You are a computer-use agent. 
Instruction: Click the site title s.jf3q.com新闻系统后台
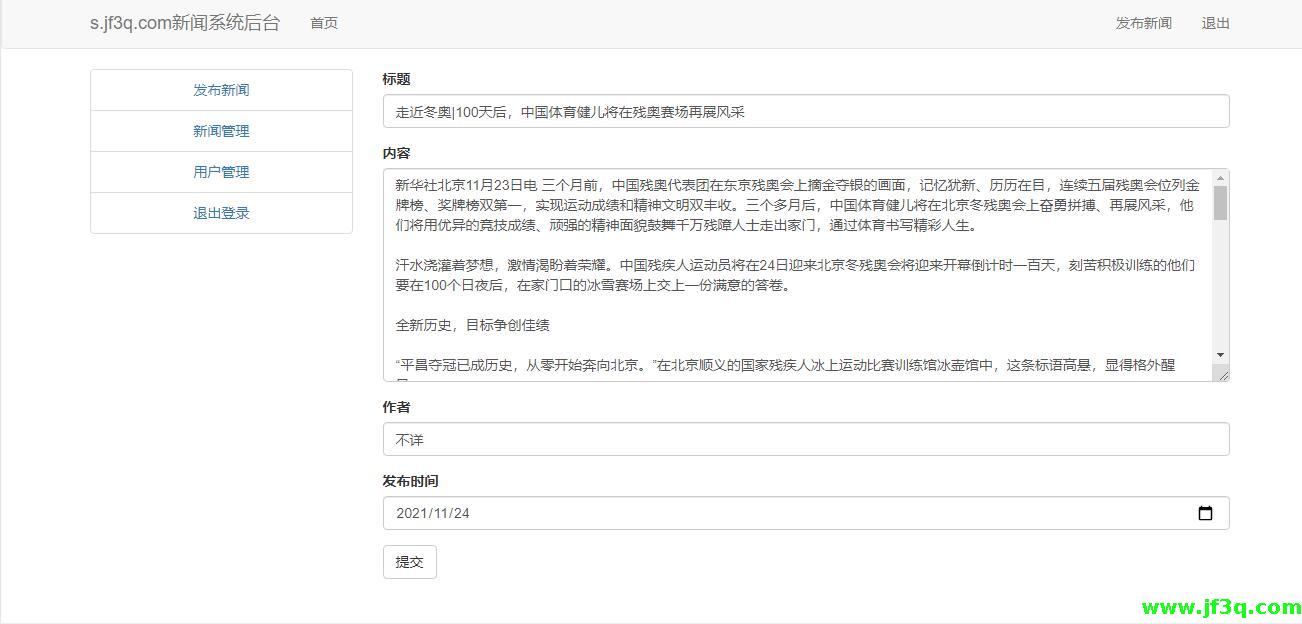[x=184, y=22]
